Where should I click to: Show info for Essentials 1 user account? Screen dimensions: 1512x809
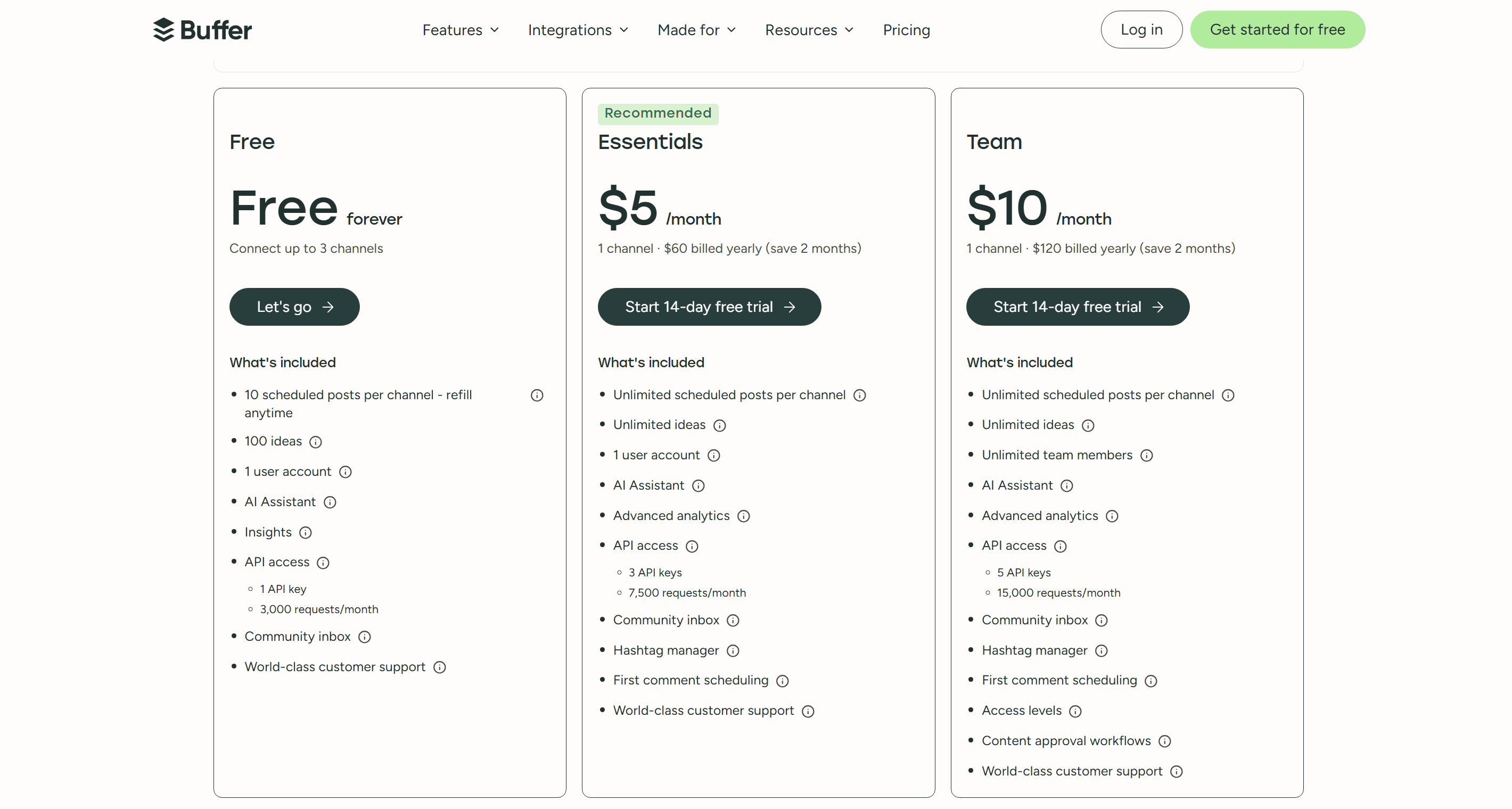pyautogui.click(x=714, y=456)
